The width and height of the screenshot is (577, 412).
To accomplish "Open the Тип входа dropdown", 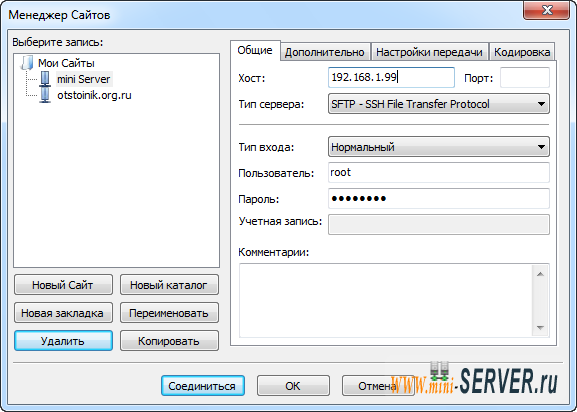I will [439, 147].
